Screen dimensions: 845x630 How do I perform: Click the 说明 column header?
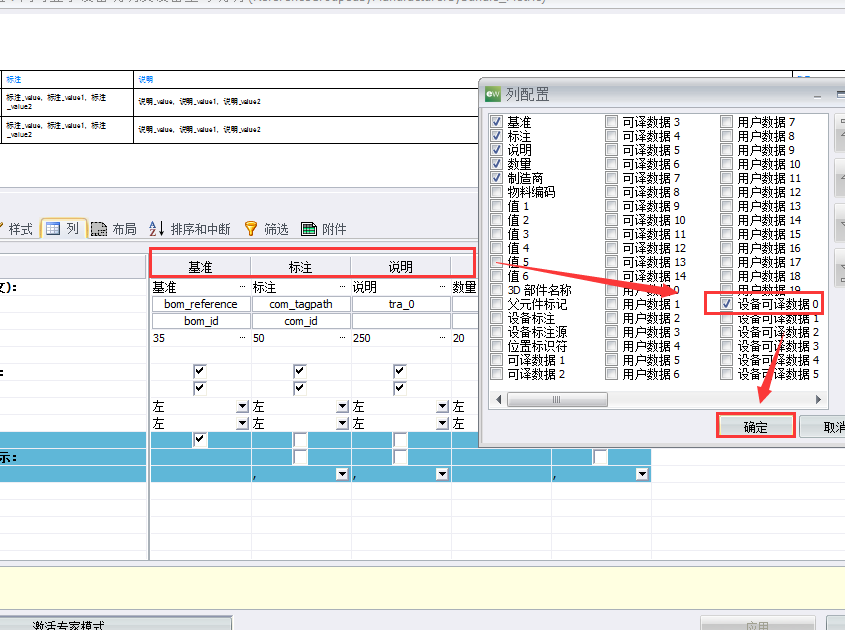400,267
